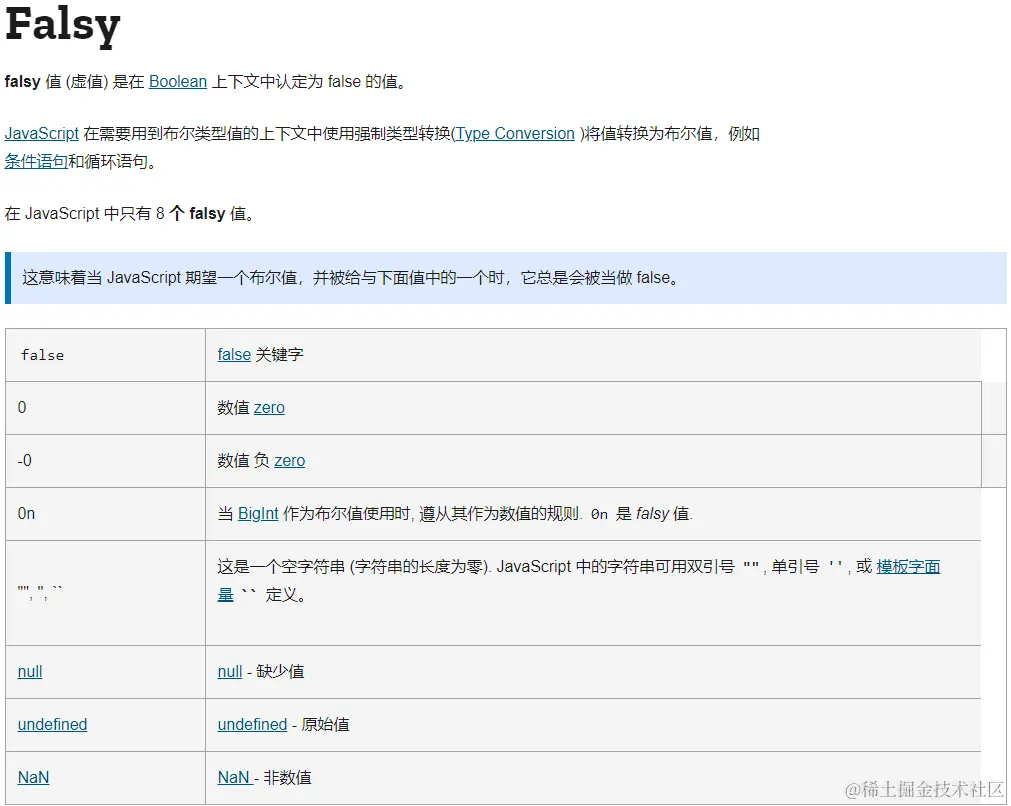Follow the Type Conversion link
This screenshot has height=806, width=1011.
click(515, 133)
